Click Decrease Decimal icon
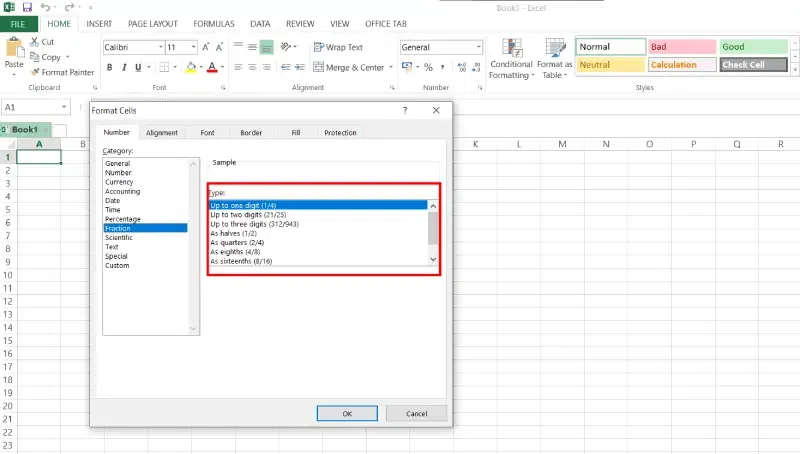800x454 pixels. (x=476, y=67)
